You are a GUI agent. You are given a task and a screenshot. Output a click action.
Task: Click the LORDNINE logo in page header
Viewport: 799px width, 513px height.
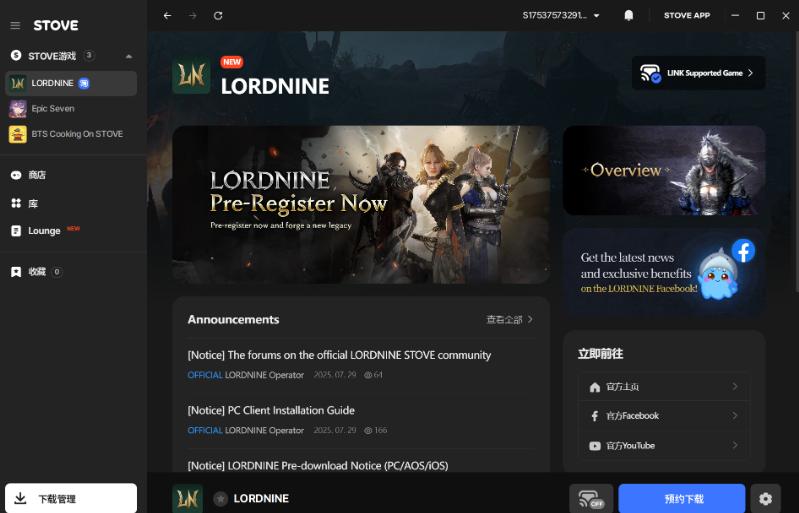point(192,76)
